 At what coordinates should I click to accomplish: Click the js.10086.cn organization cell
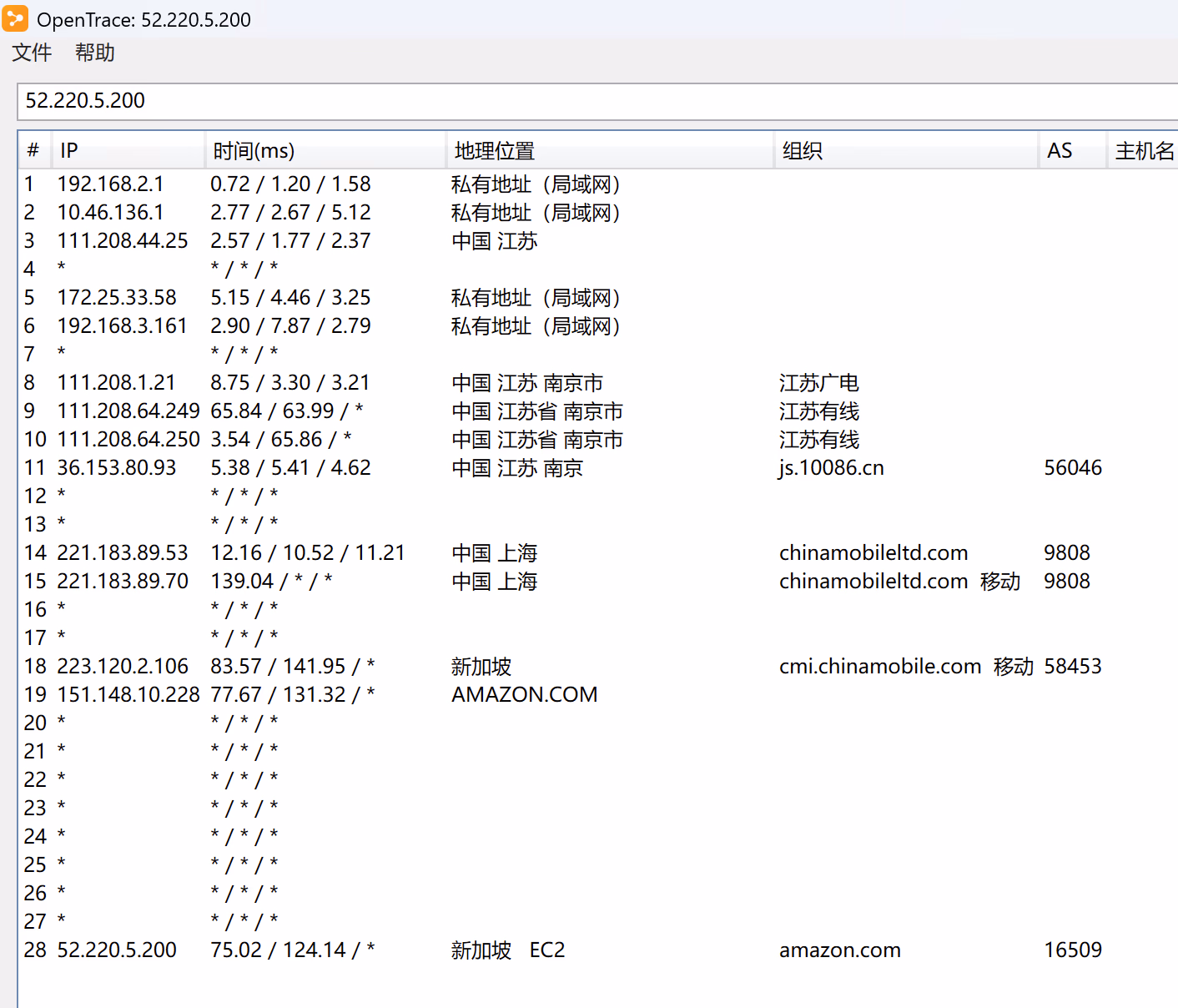[831, 468]
